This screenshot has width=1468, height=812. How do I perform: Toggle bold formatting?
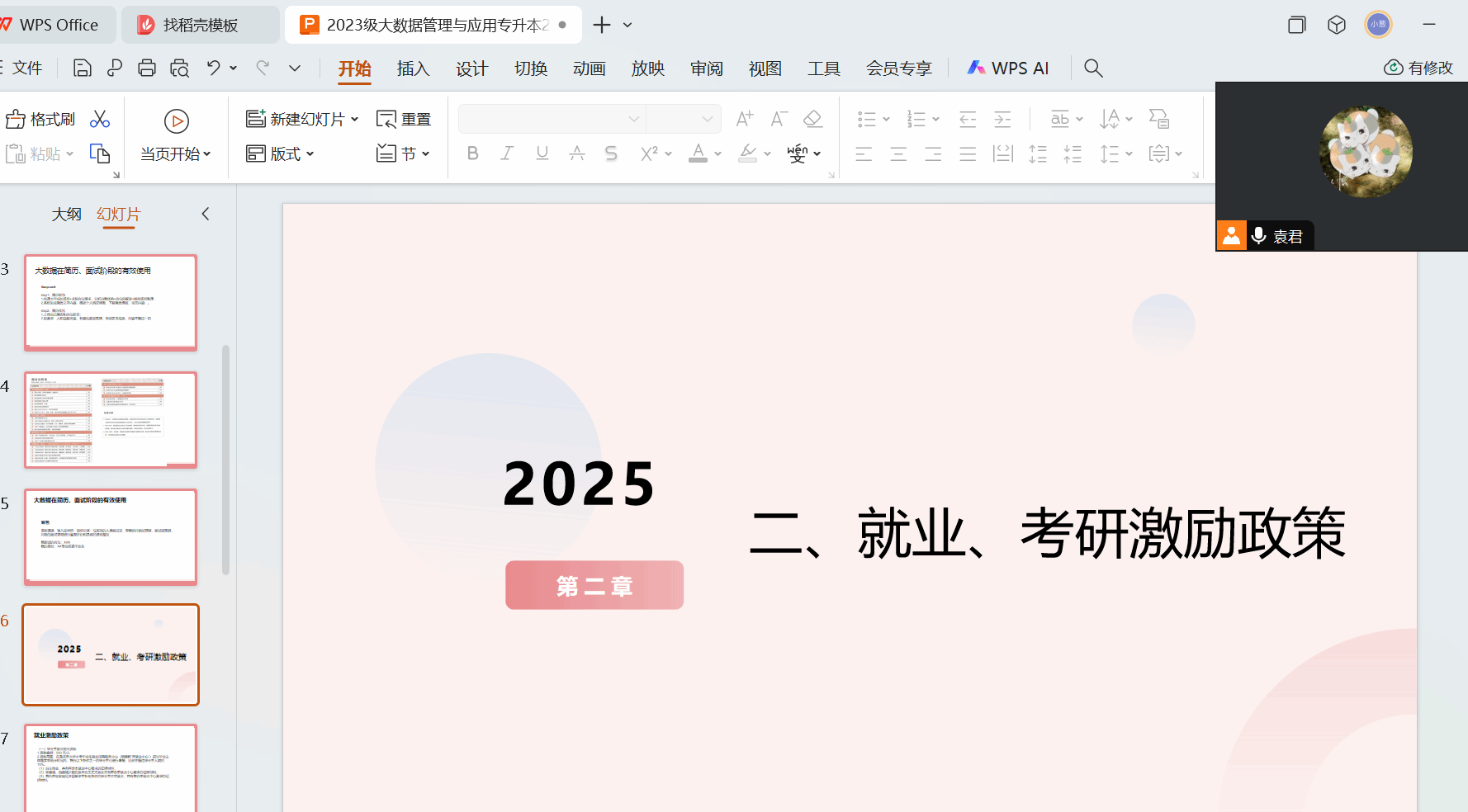[472, 153]
